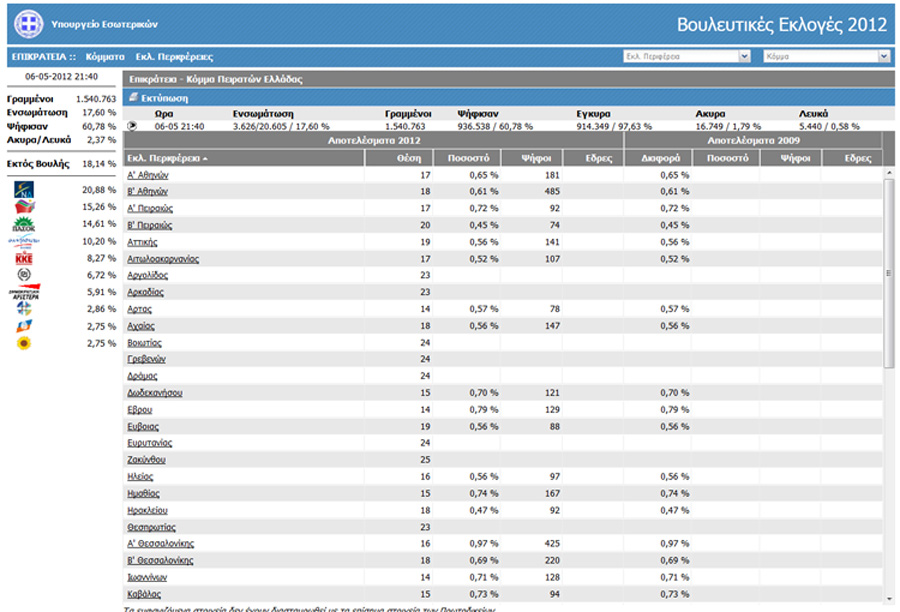The image size is (900, 612).
Task: Open Αργολίδος district link
Action: pos(148,275)
